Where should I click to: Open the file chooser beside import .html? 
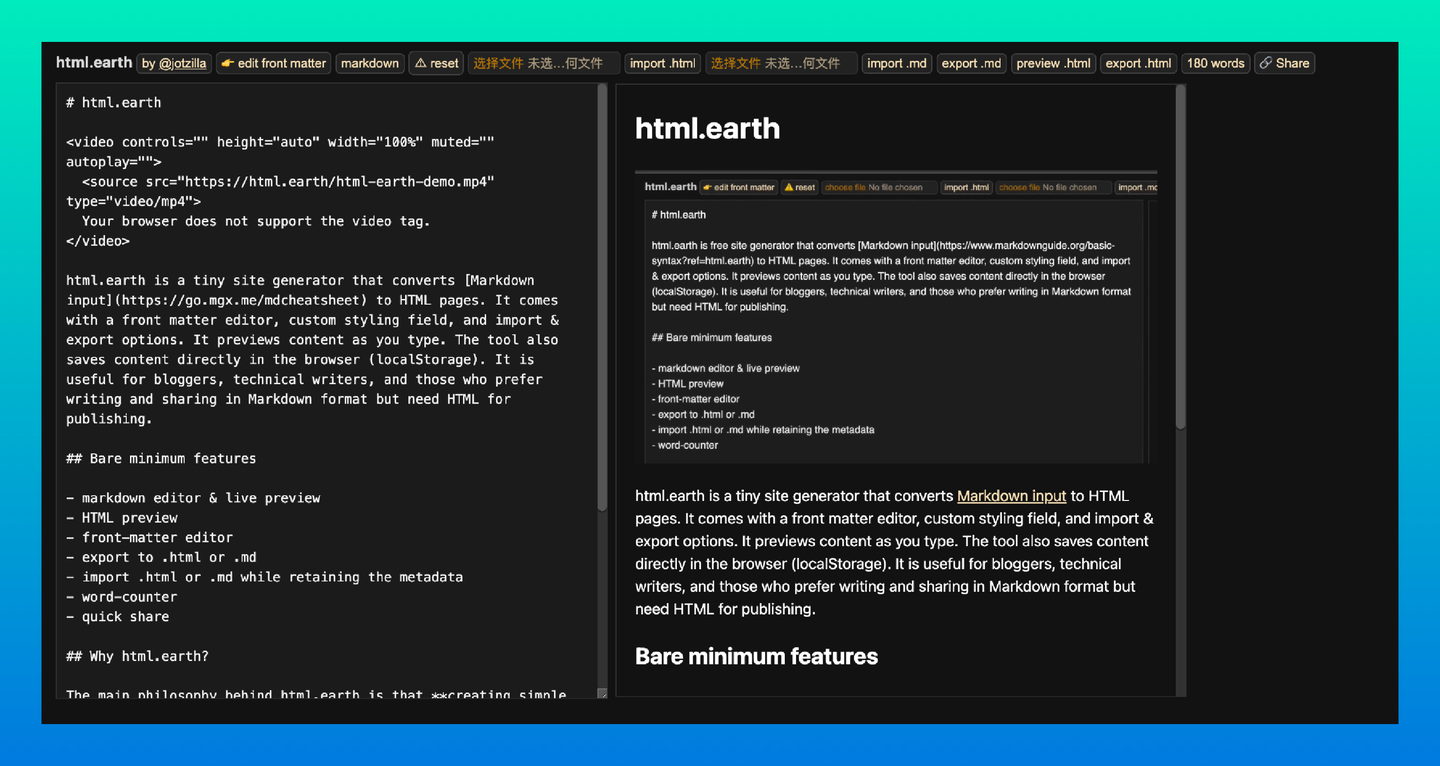[544, 63]
